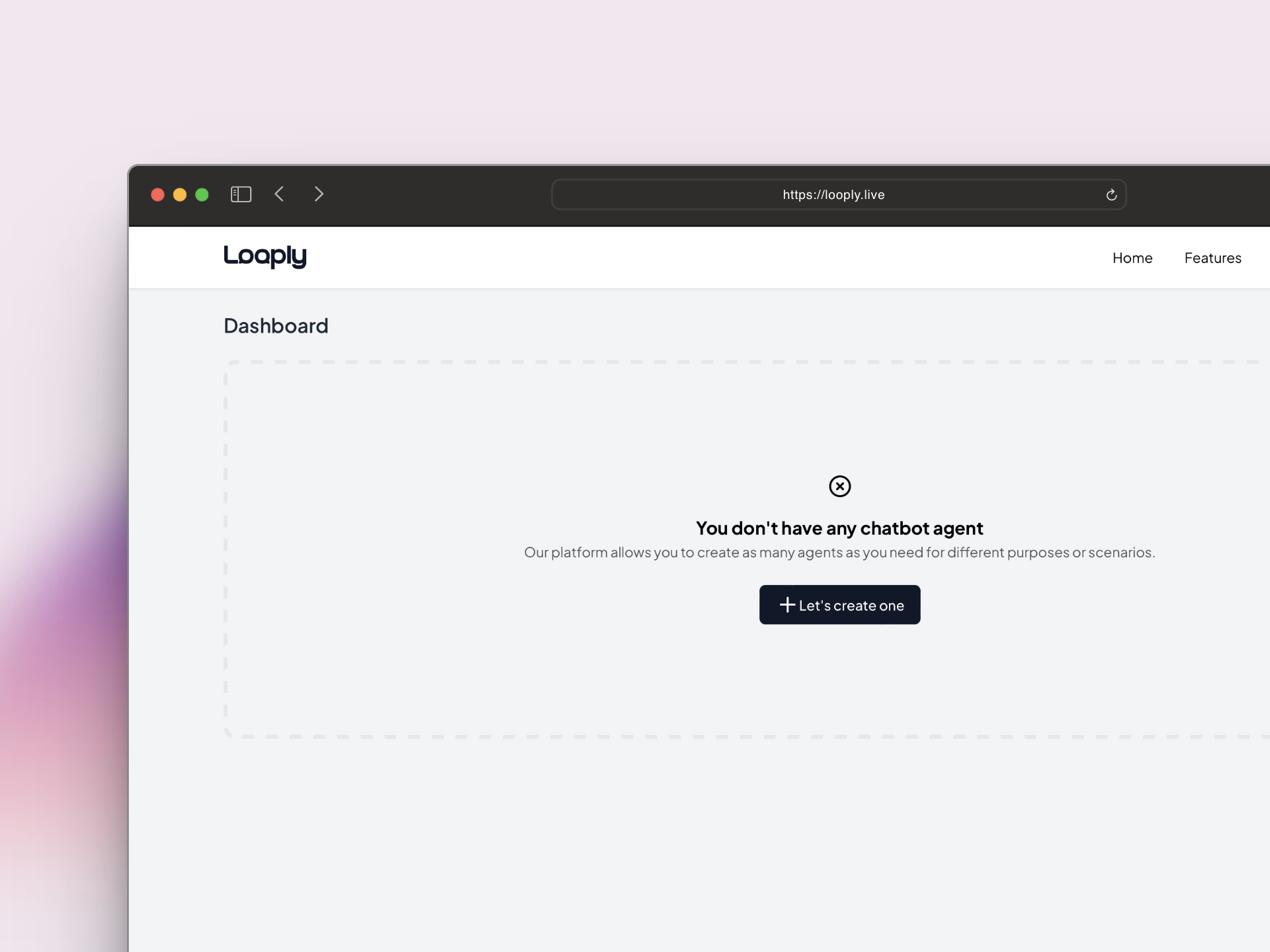Click the Loaply logo
The width and height of the screenshot is (1270, 952).
[265, 257]
